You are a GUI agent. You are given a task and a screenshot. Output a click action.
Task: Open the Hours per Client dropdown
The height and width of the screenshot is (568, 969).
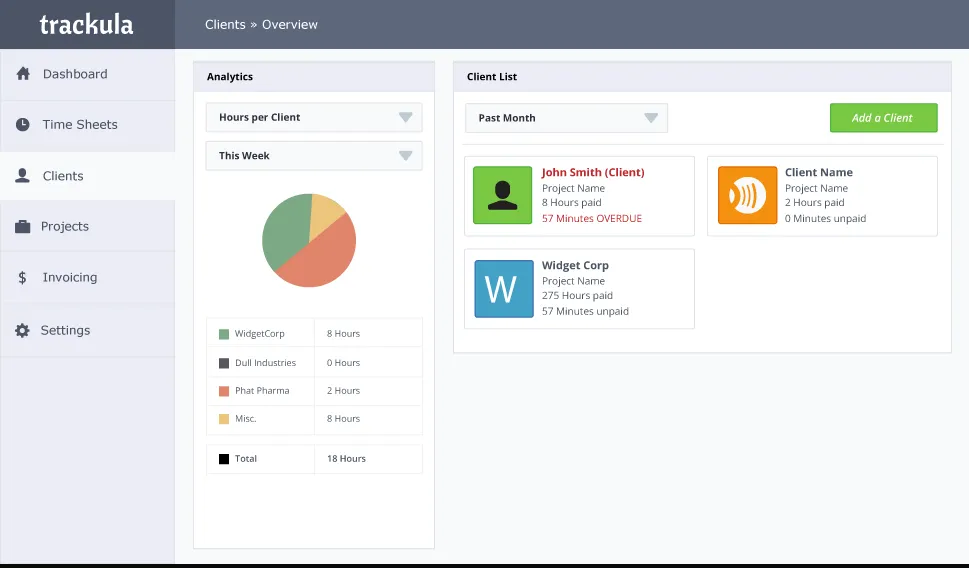pos(314,117)
